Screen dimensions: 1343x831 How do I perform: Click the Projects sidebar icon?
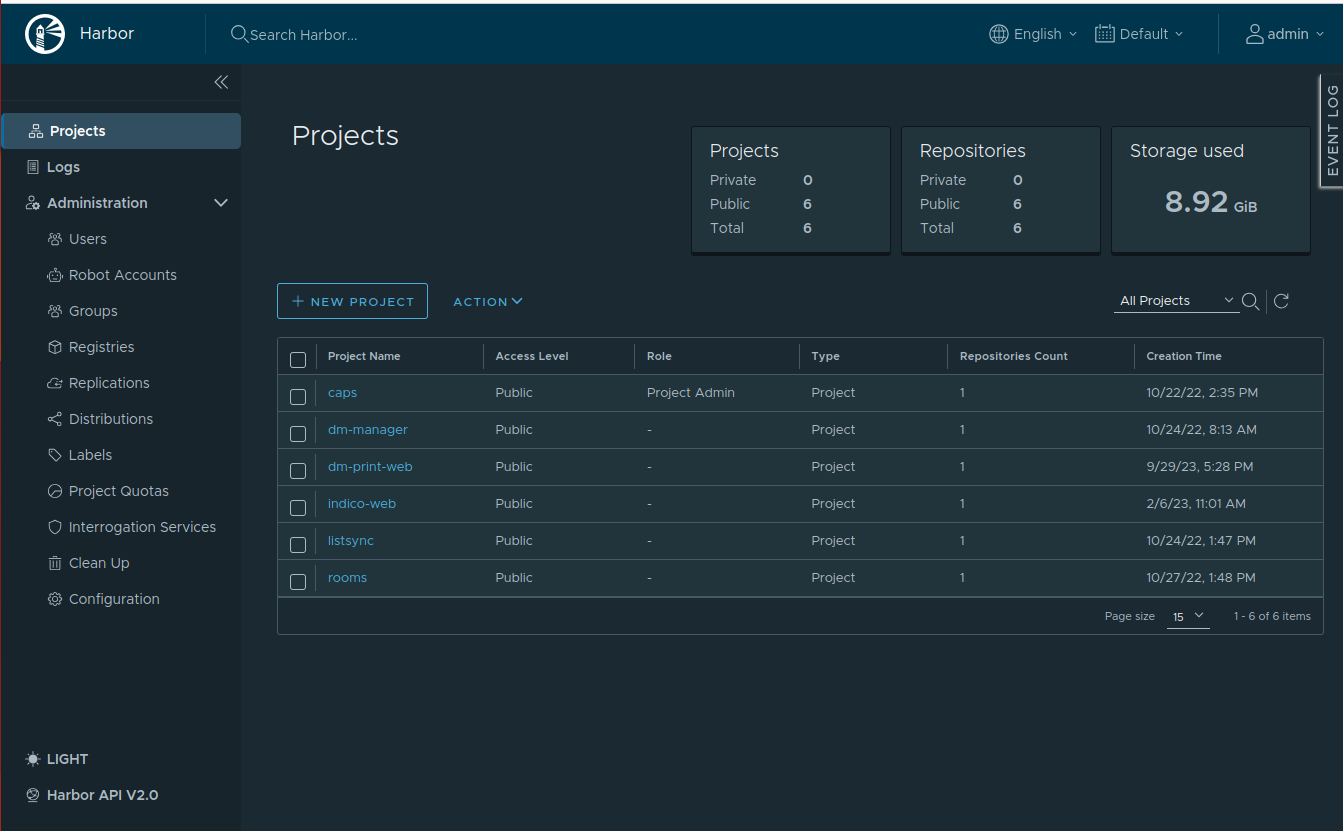point(36,131)
